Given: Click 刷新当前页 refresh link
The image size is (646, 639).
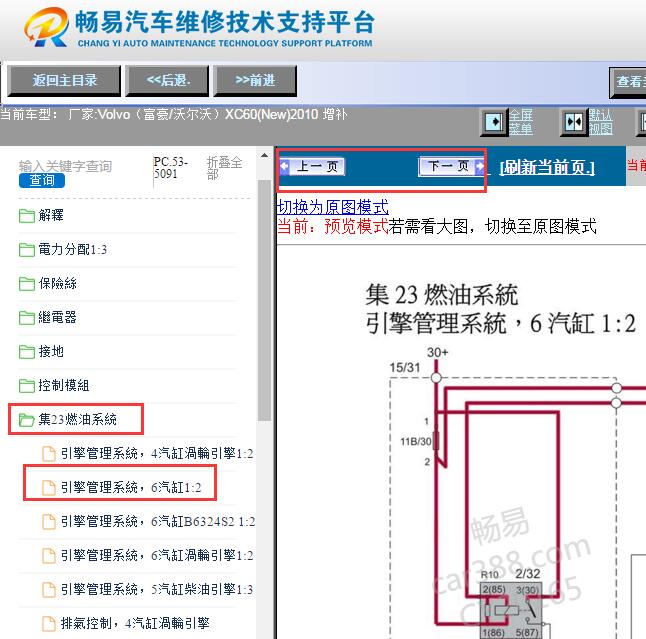Looking at the screenshot, I should 547,167.
